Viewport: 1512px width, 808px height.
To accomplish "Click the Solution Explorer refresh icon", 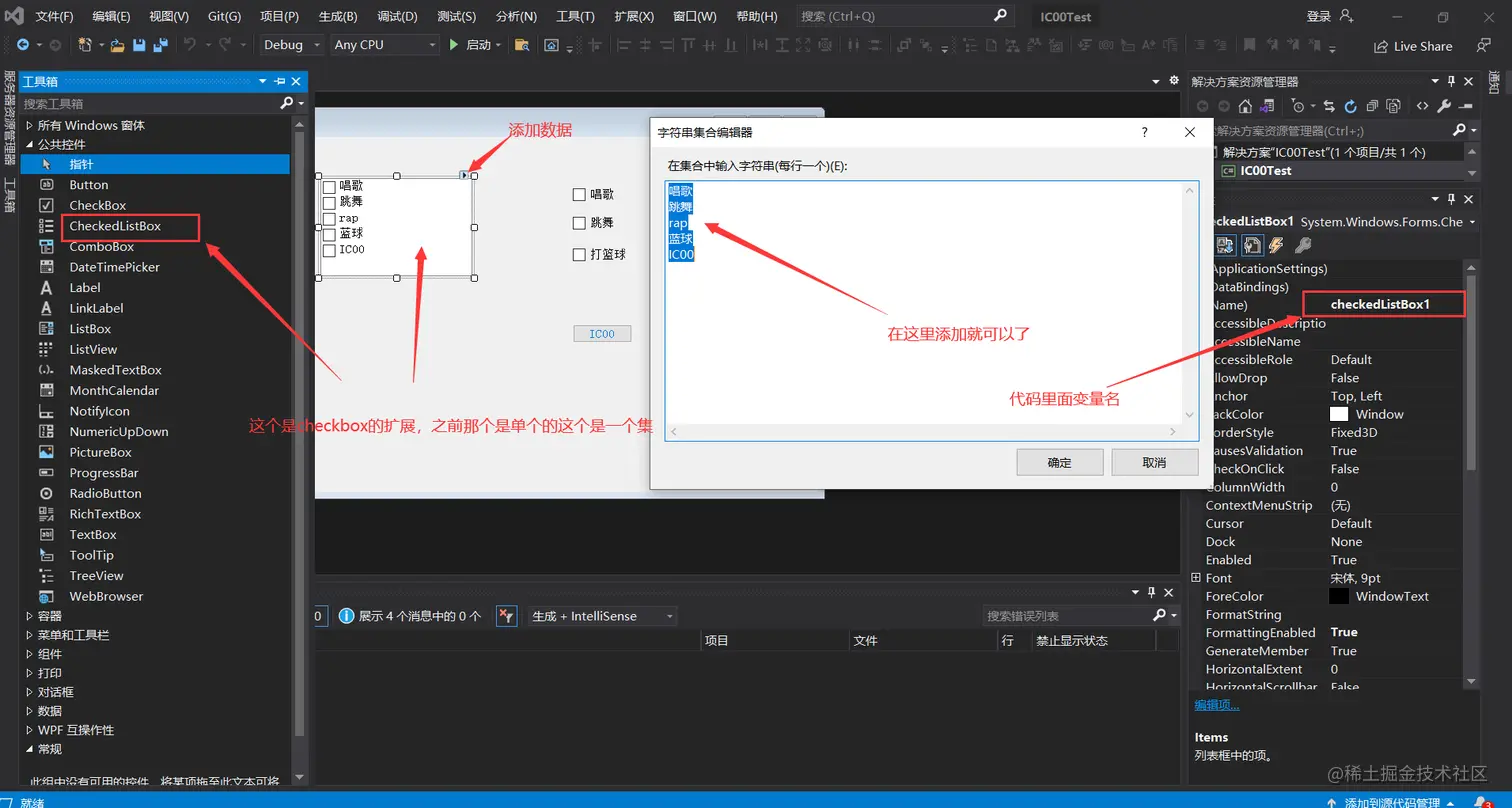I will click(1350, 106).
